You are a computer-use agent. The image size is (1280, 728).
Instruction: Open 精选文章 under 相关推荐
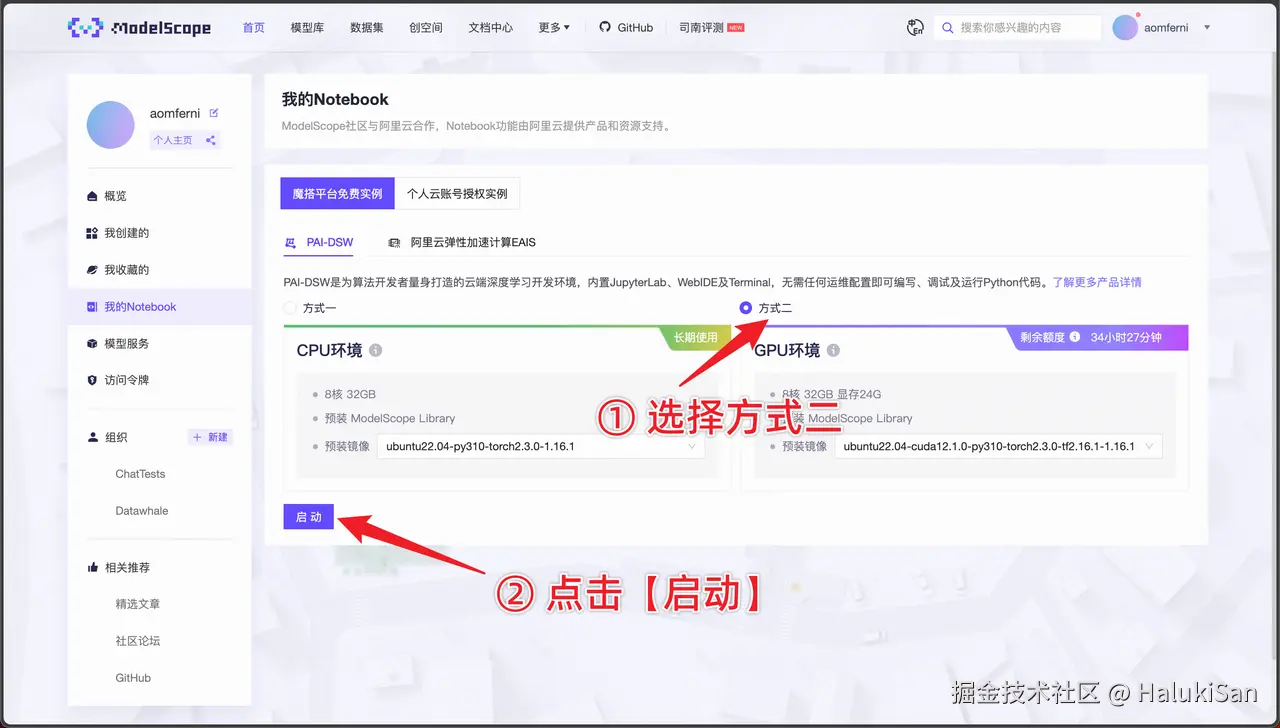point(138,604)
